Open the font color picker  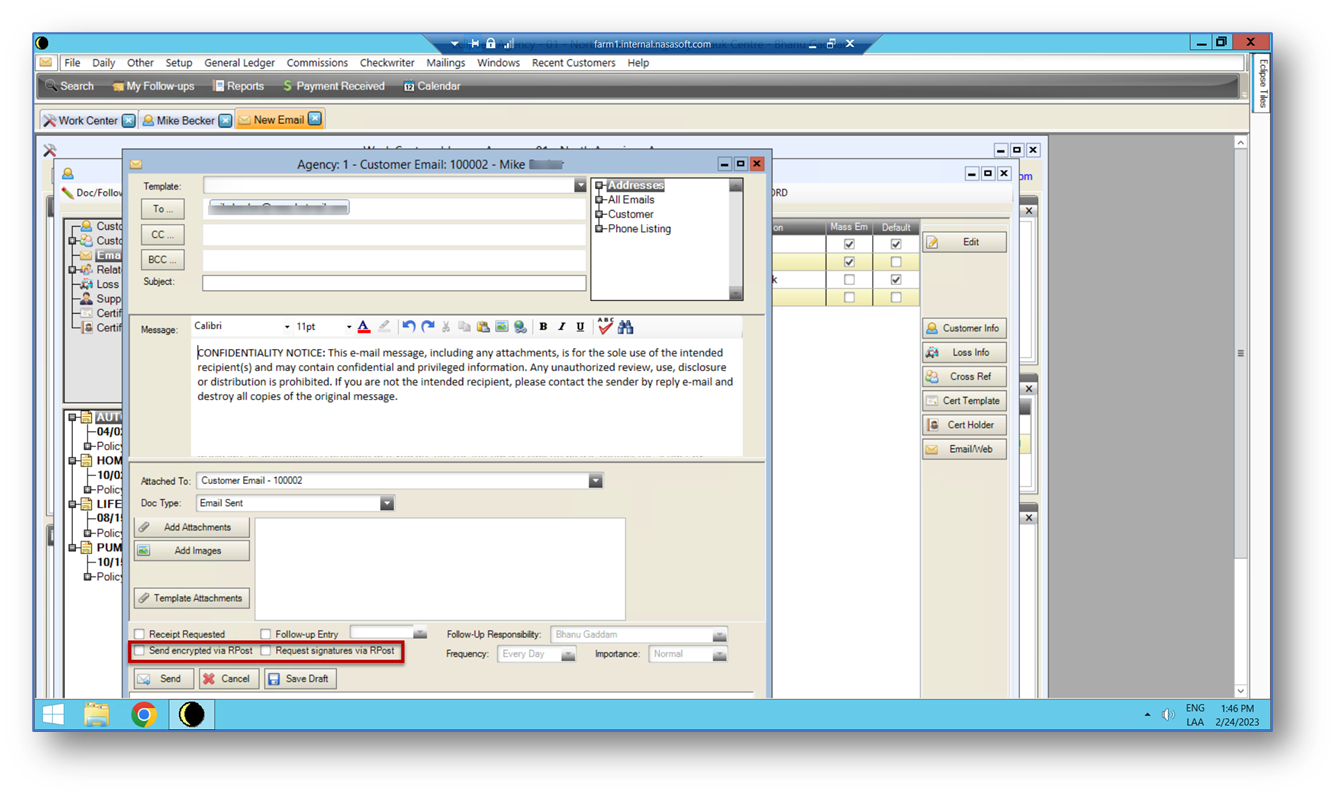point(364,327)
